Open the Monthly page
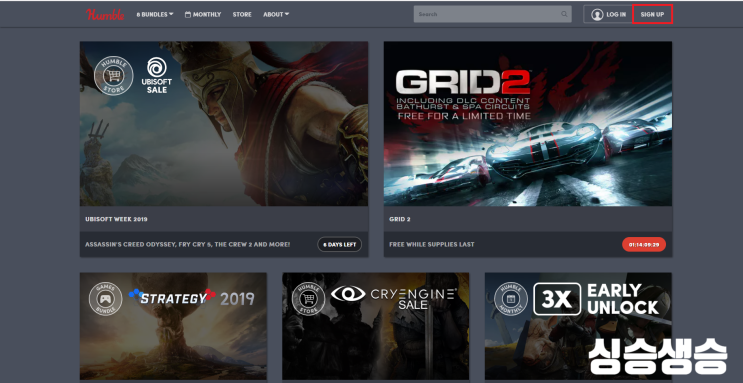Image resolution: width=743 pixels, height=383 pixels. tap(203, 14)
